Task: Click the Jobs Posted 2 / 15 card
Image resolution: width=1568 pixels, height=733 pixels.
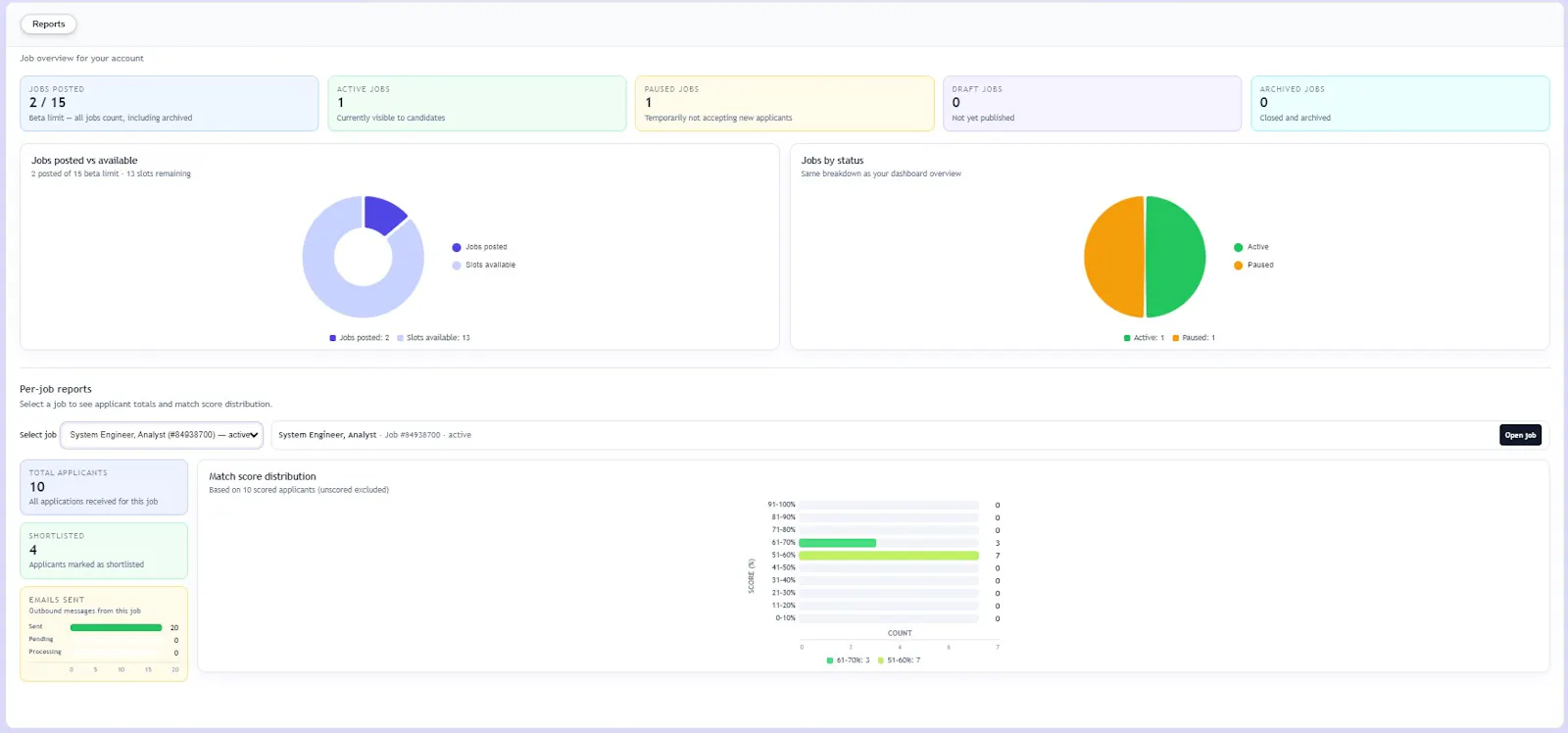Action: coord(170,103)
